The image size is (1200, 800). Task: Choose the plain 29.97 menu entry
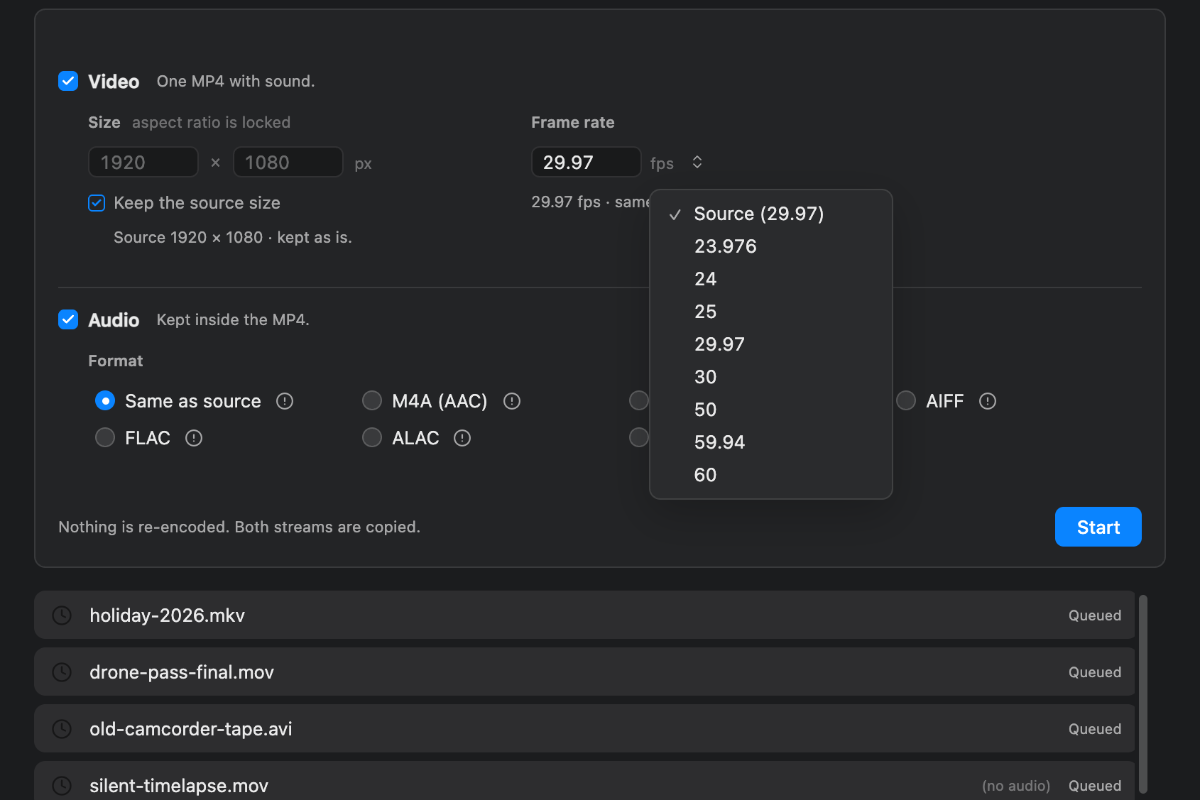coord(771,344)
